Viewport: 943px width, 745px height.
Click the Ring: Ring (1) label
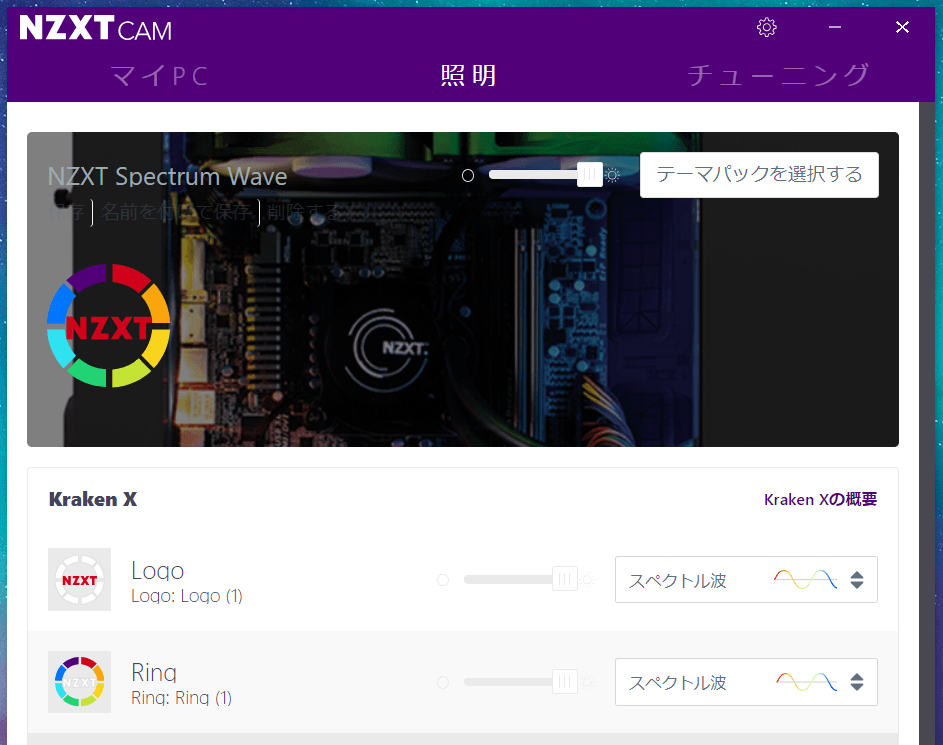click(x=182, y=698)
